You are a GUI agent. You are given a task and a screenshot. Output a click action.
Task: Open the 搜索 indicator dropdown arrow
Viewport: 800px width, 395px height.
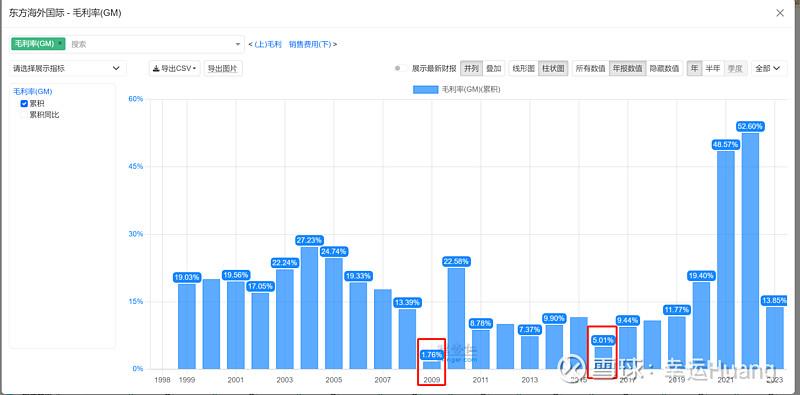(x=238, y=44)
